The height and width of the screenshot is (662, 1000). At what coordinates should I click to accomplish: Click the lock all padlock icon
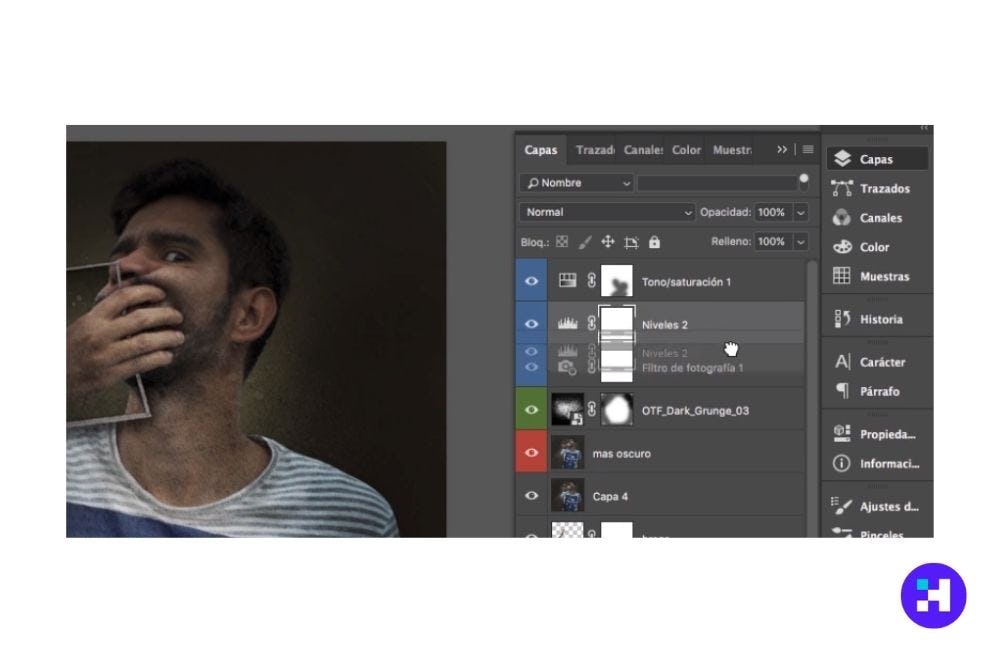(654, 242)
